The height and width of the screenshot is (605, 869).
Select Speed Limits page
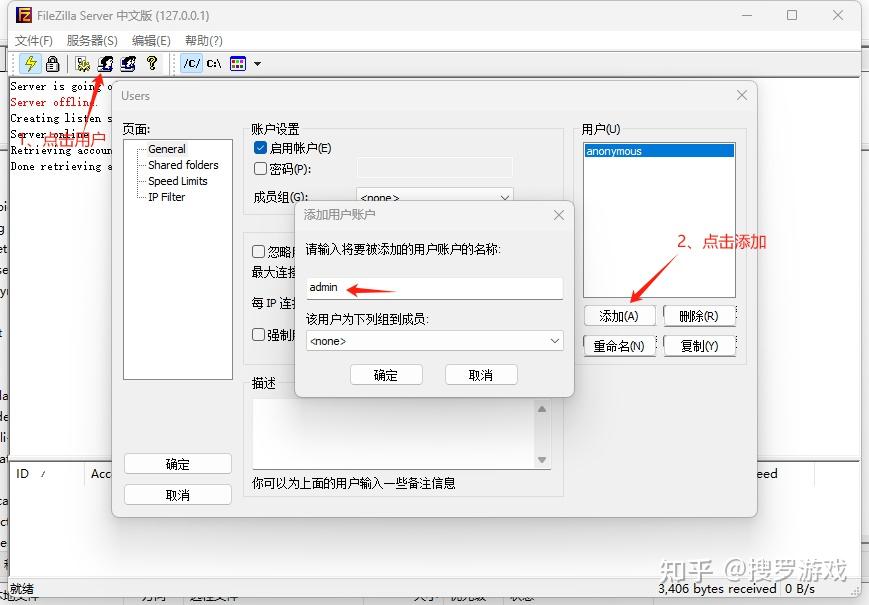point(177,181)
